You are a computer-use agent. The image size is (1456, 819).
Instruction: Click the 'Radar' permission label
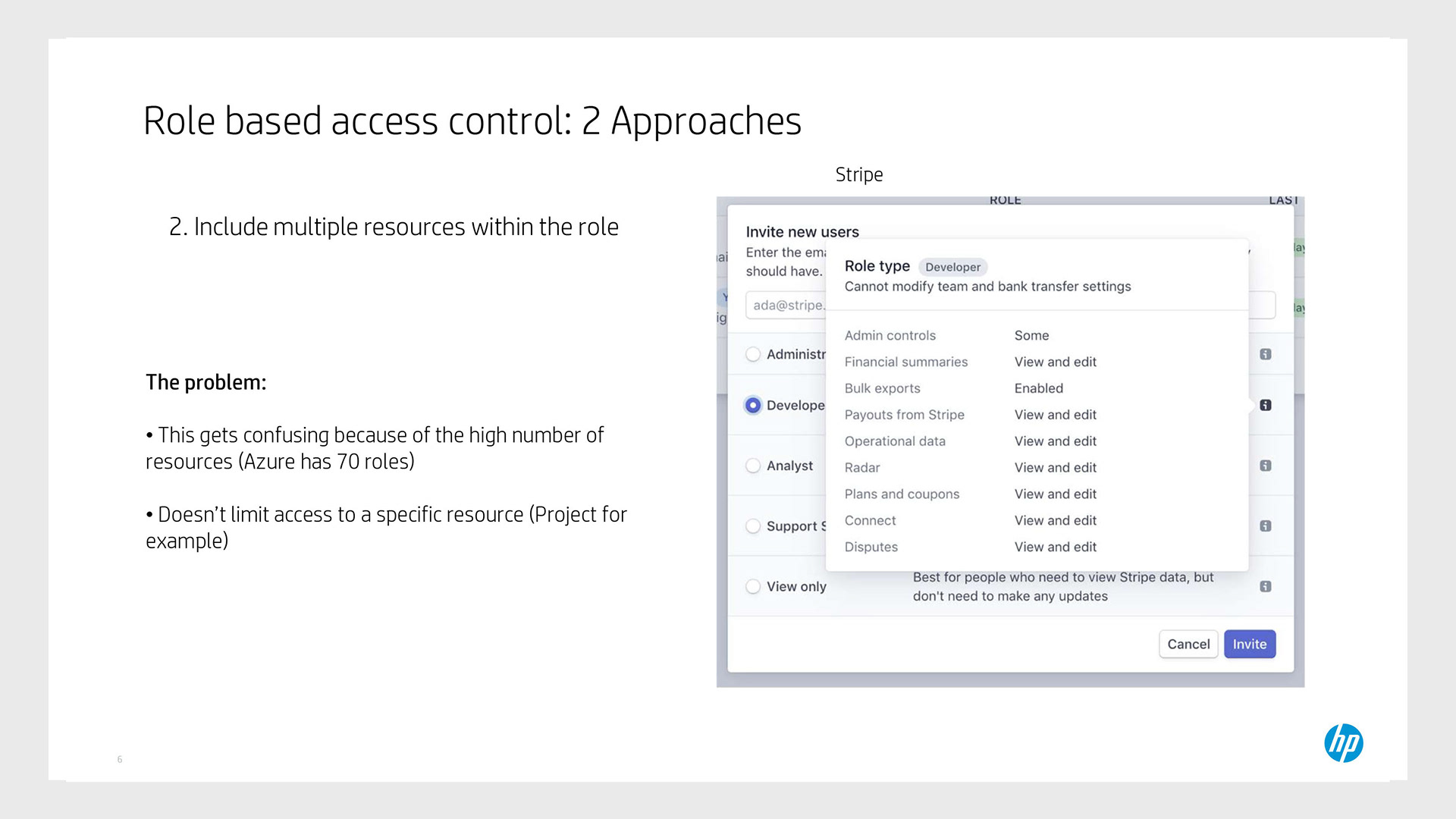click(862, 468)
